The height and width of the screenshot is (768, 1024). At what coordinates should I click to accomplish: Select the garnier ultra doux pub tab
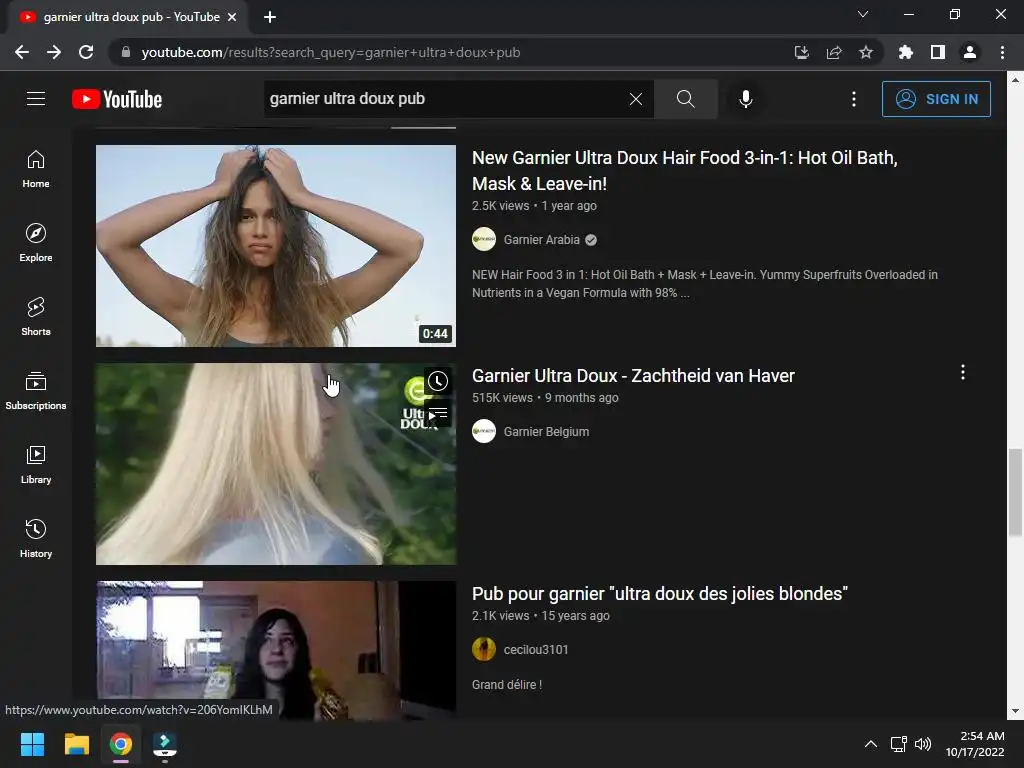[127, 17]
